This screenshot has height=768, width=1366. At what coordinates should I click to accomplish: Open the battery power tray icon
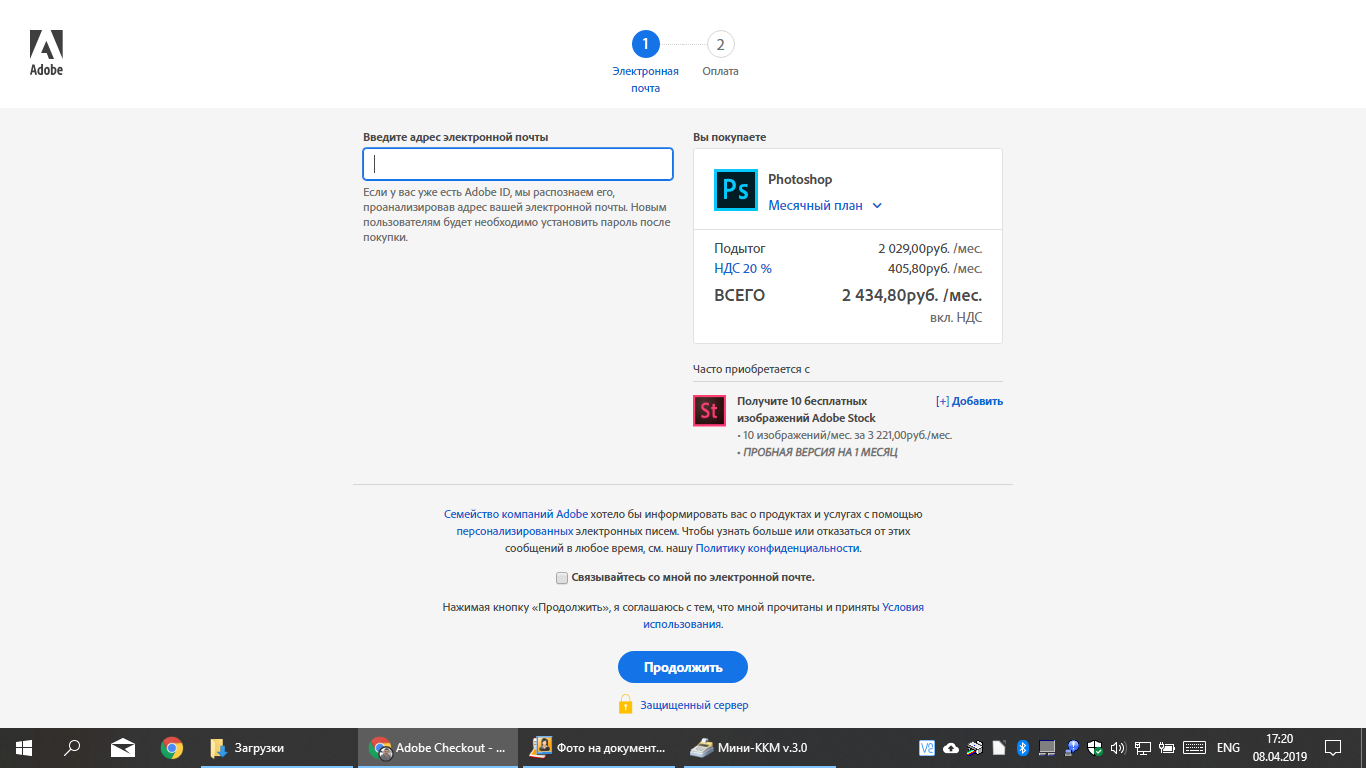point(1167,748)
